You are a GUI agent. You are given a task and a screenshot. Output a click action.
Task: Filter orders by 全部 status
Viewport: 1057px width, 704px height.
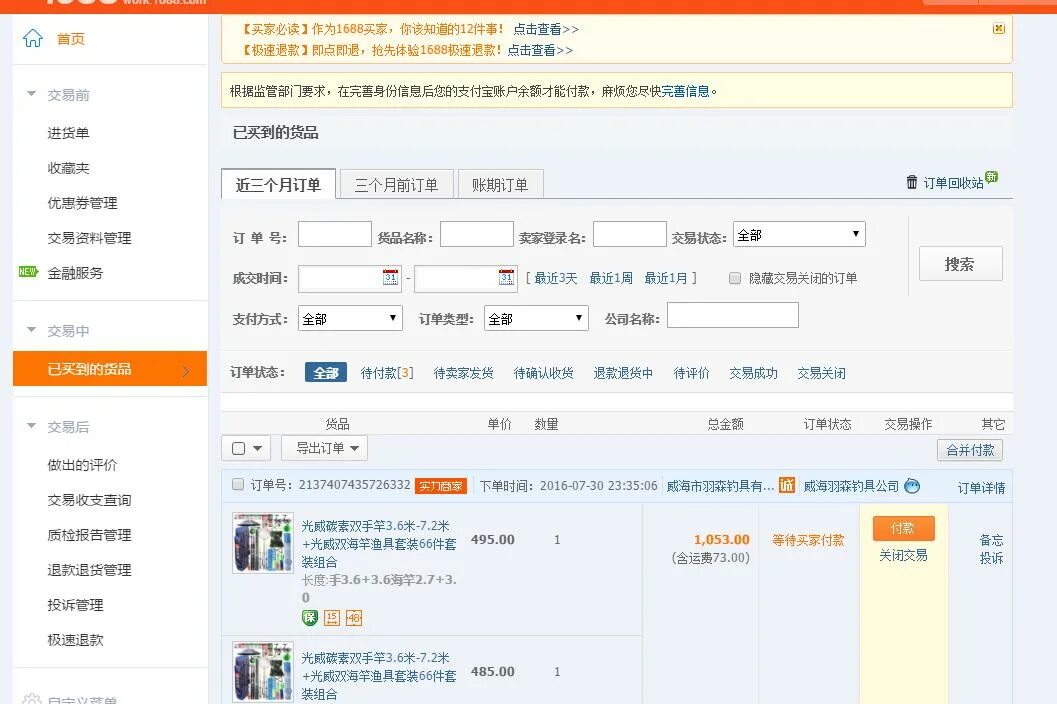click(x=326, y=372)
